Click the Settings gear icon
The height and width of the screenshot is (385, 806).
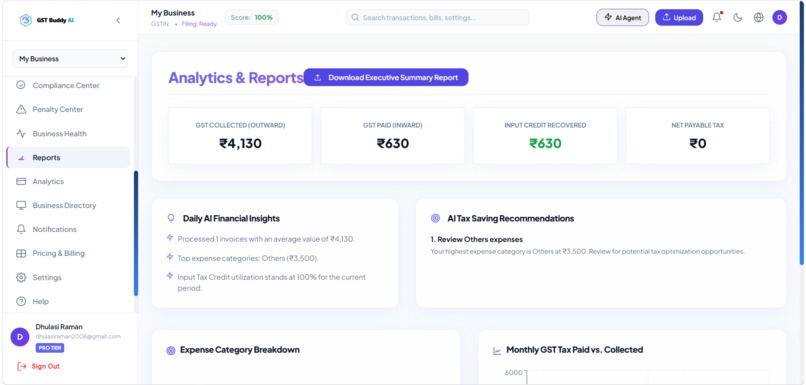21,278
